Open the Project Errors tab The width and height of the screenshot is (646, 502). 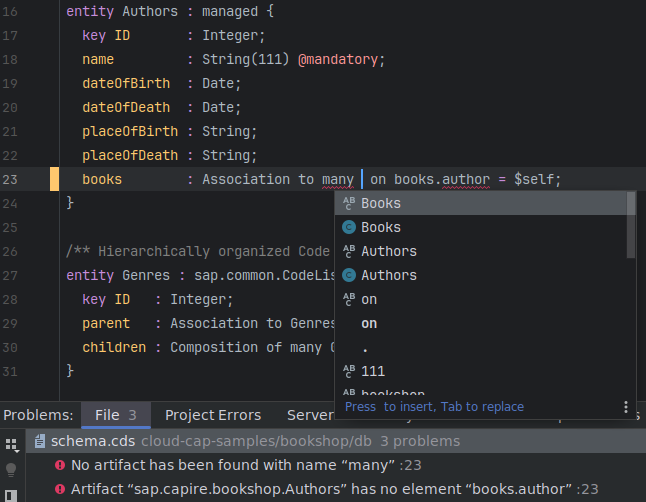pos(213,415)
